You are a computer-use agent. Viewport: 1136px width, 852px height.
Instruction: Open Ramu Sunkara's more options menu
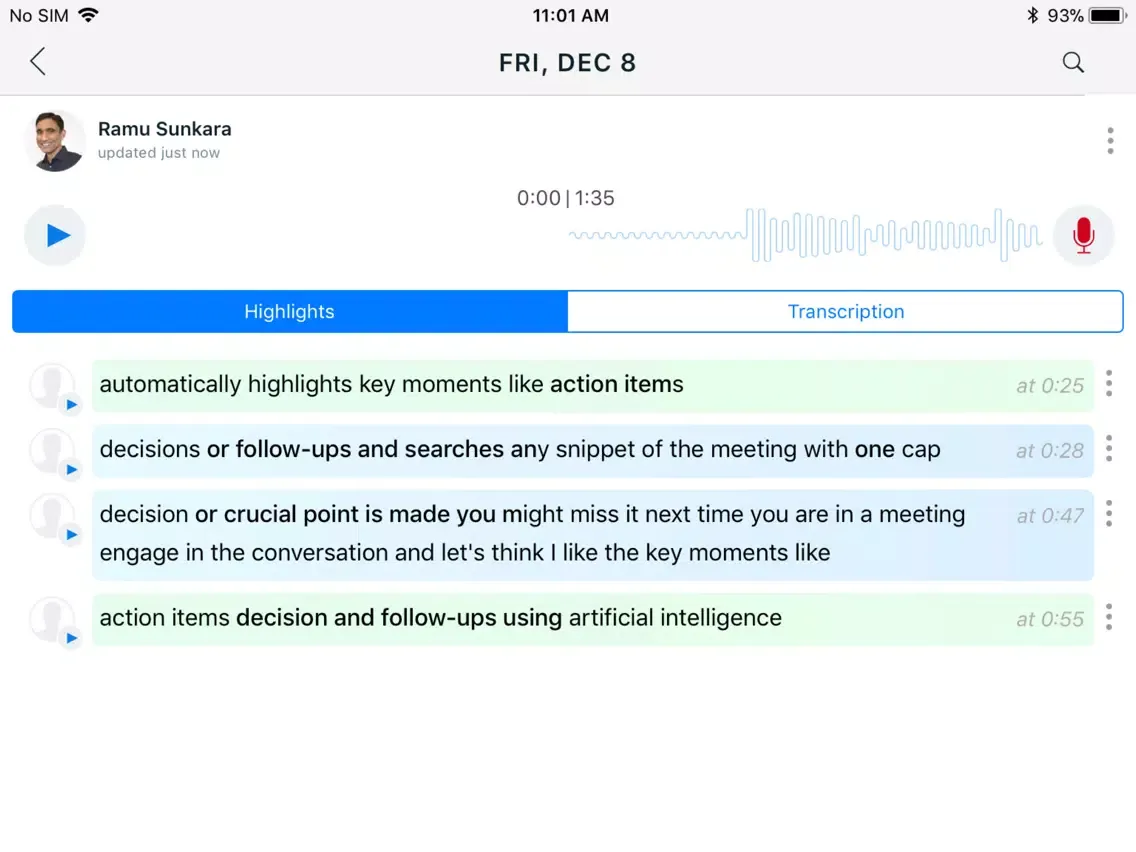tap(1110, 141)
